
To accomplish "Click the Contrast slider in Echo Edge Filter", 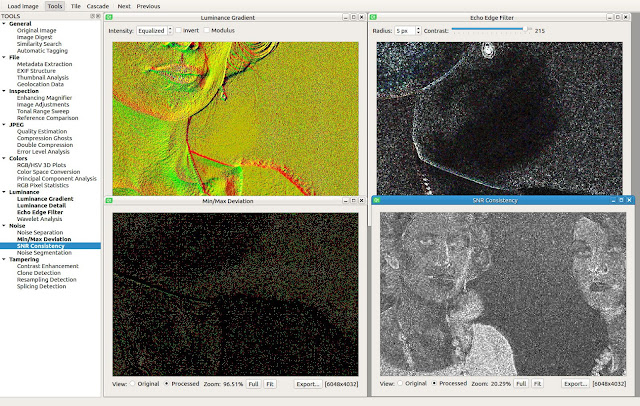I will point(491,29).
